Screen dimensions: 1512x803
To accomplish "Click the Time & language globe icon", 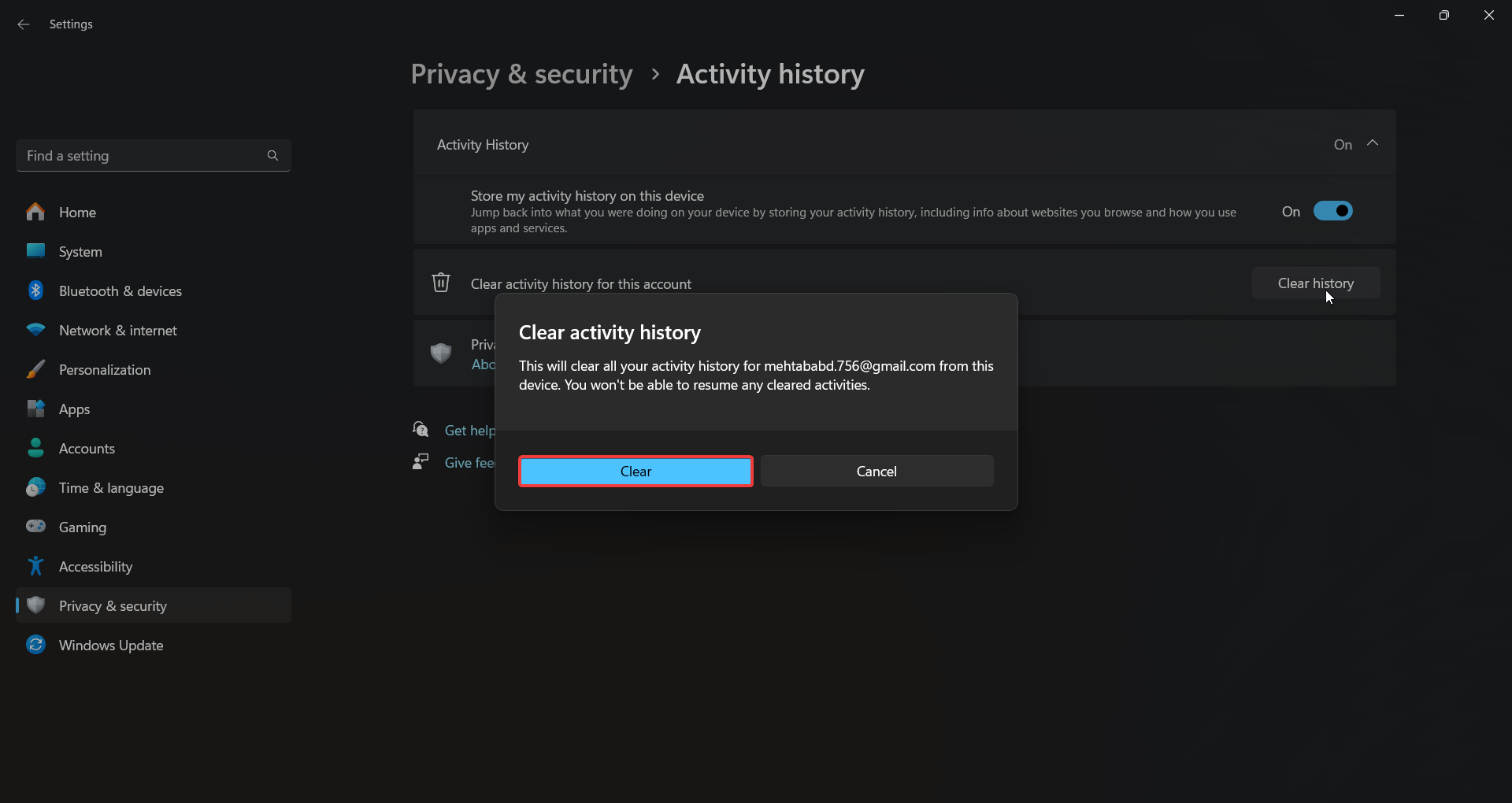I will point(35,487).
